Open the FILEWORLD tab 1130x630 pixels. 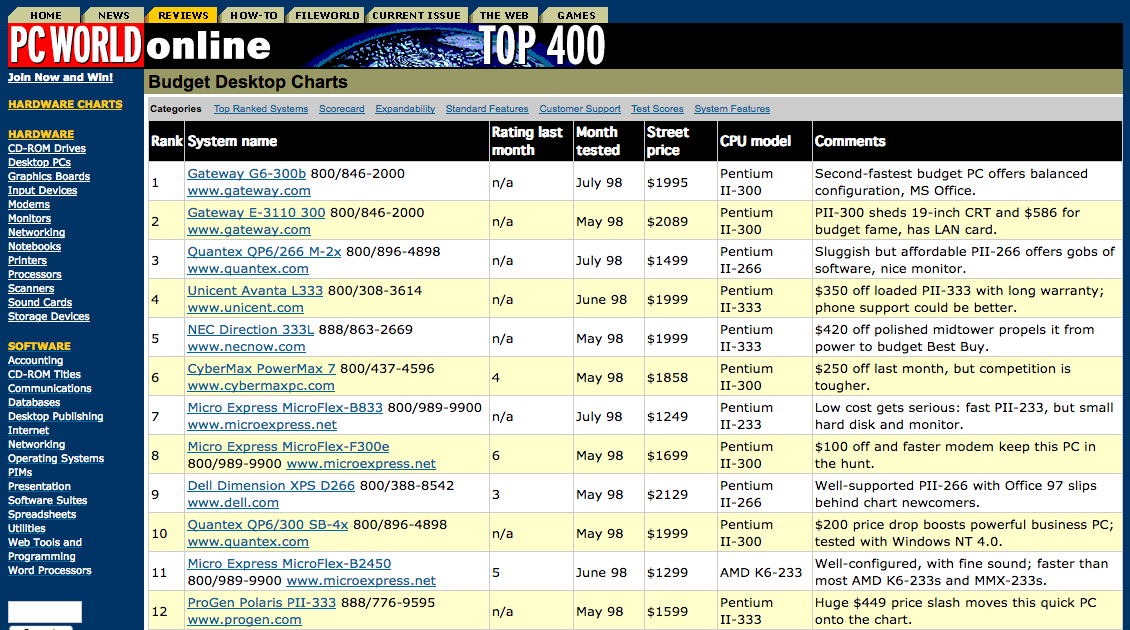pyautogui.click(x=326, y=15)
